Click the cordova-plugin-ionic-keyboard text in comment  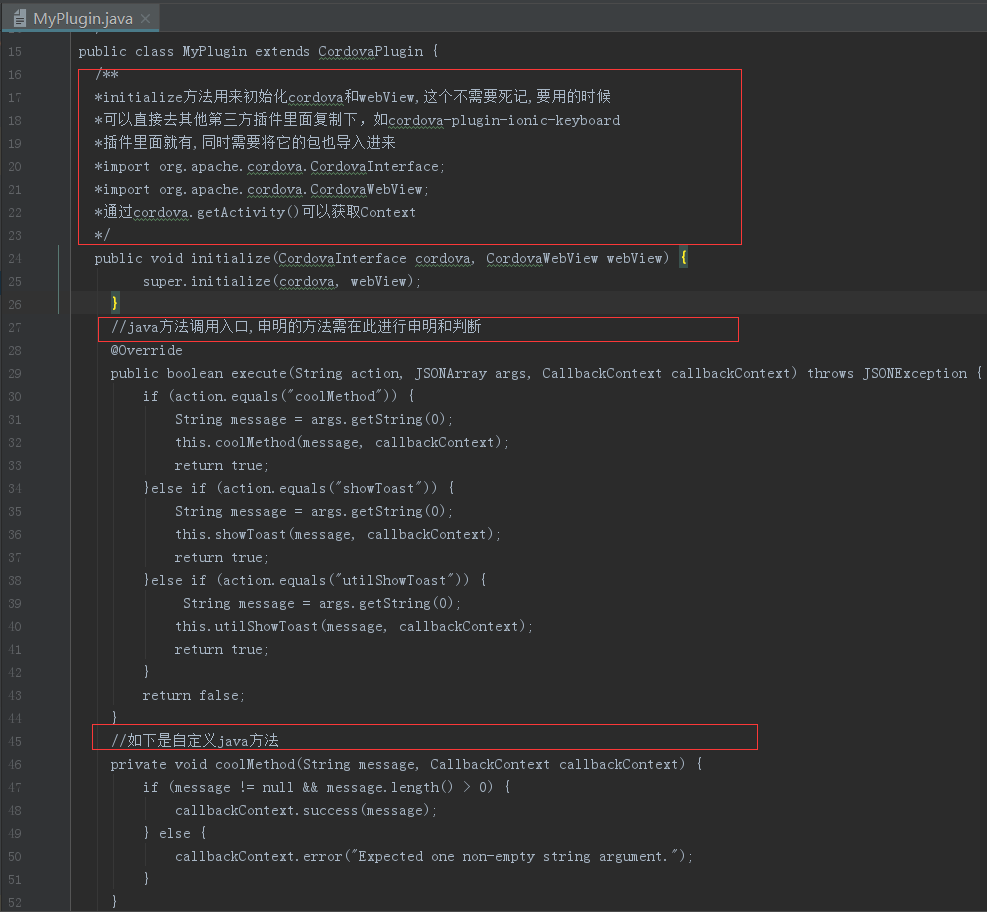pyautogui.click(x=504, y=120)
